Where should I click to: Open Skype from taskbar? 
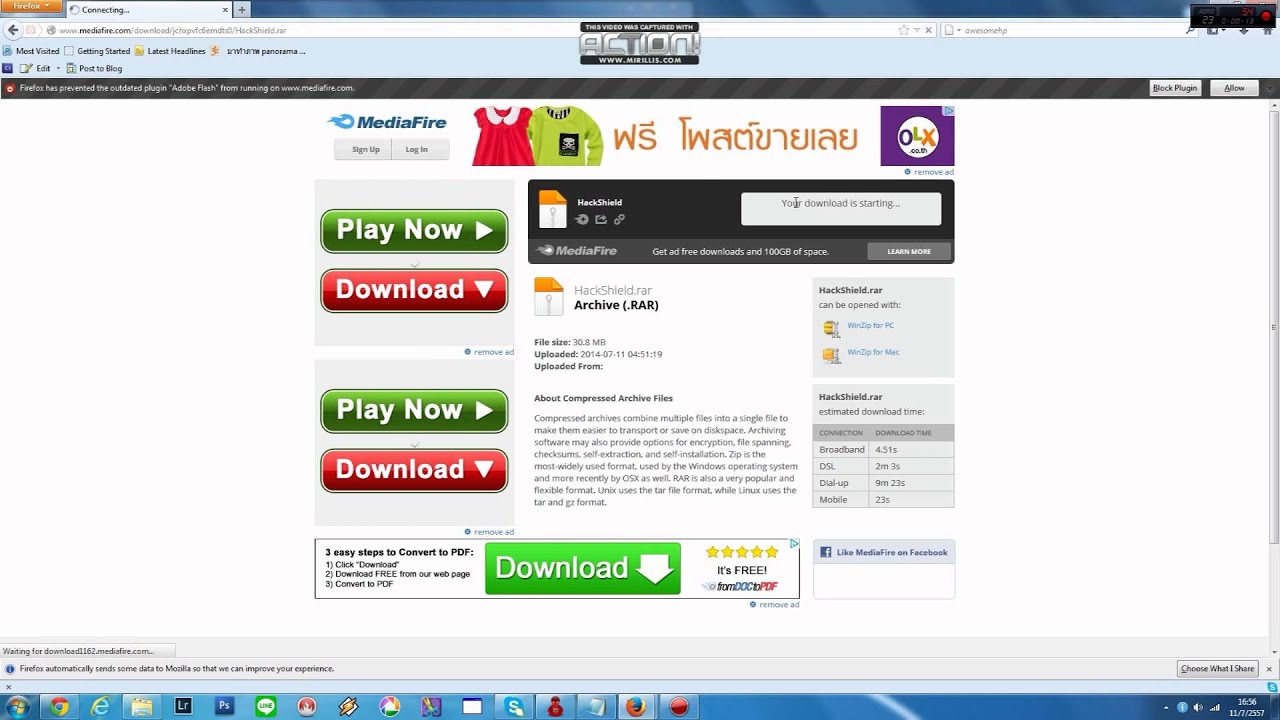coord(514,707)
